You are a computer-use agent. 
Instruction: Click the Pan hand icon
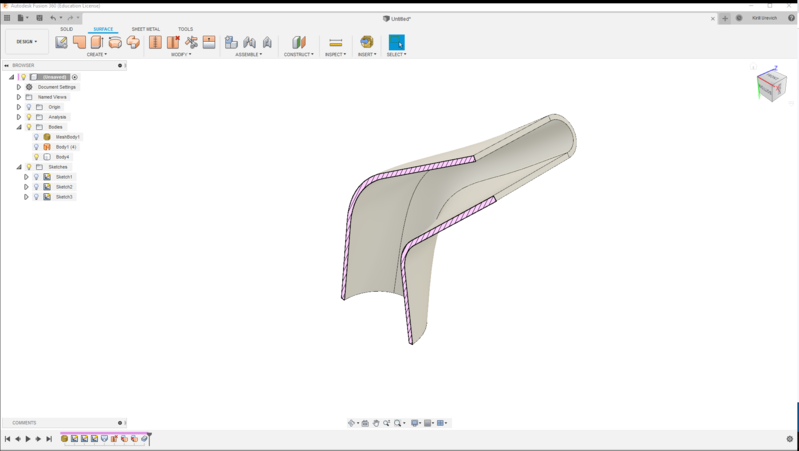[376, 423]
